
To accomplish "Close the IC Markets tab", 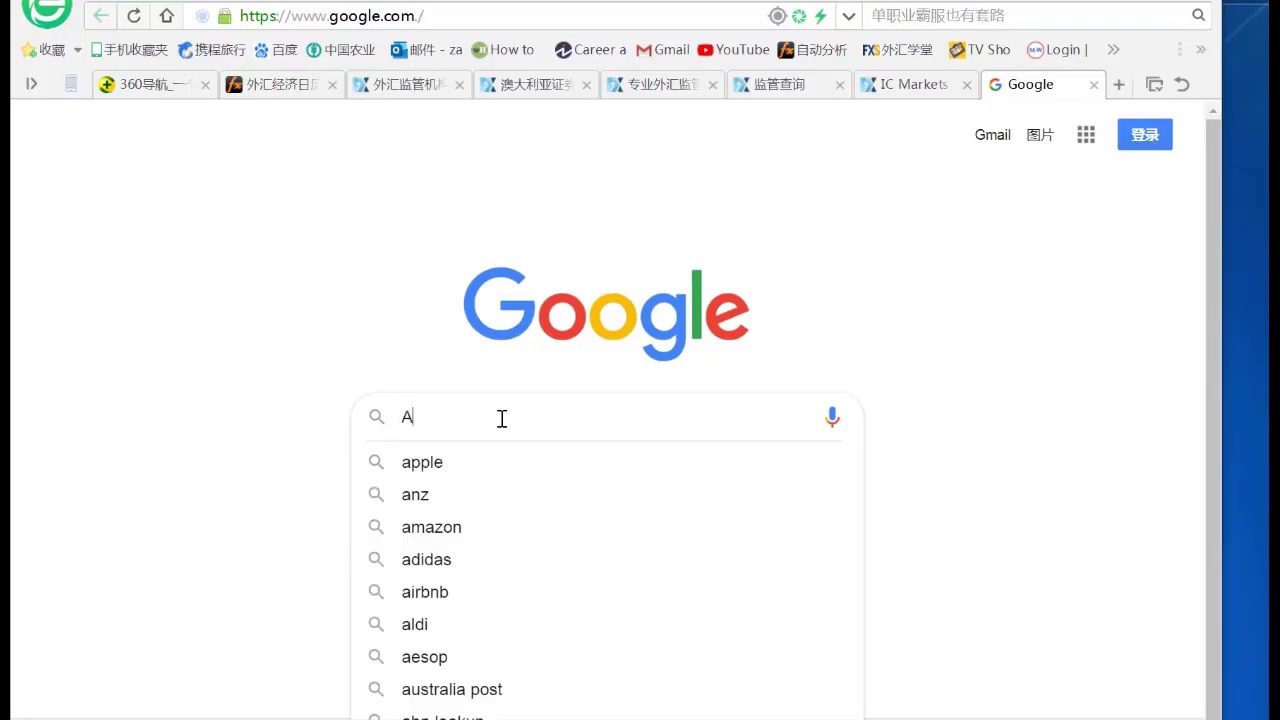I will click(x=967, y=85).
